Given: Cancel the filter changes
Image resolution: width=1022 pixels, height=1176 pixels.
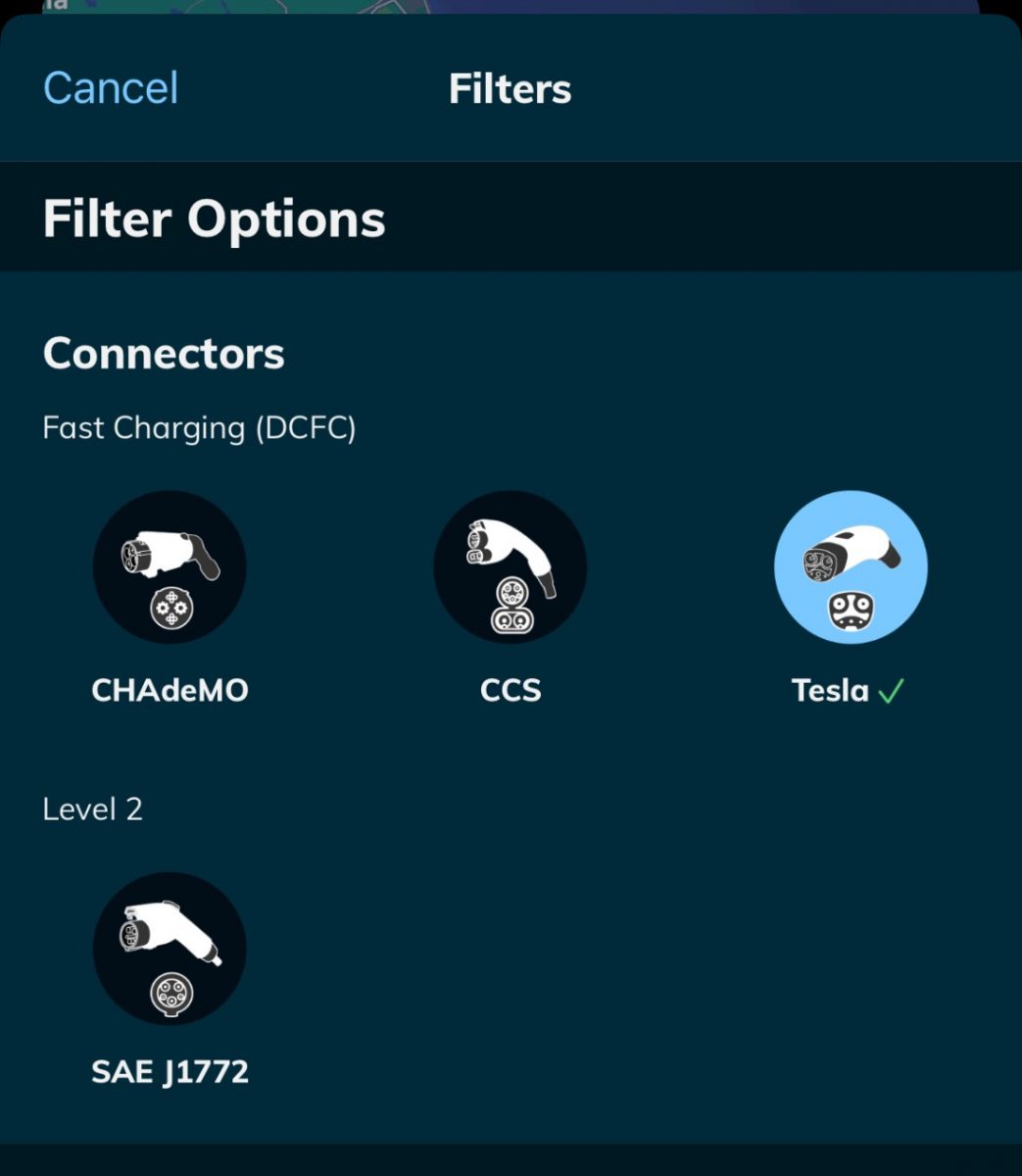Looking at the screenshot, I should 111,88.
